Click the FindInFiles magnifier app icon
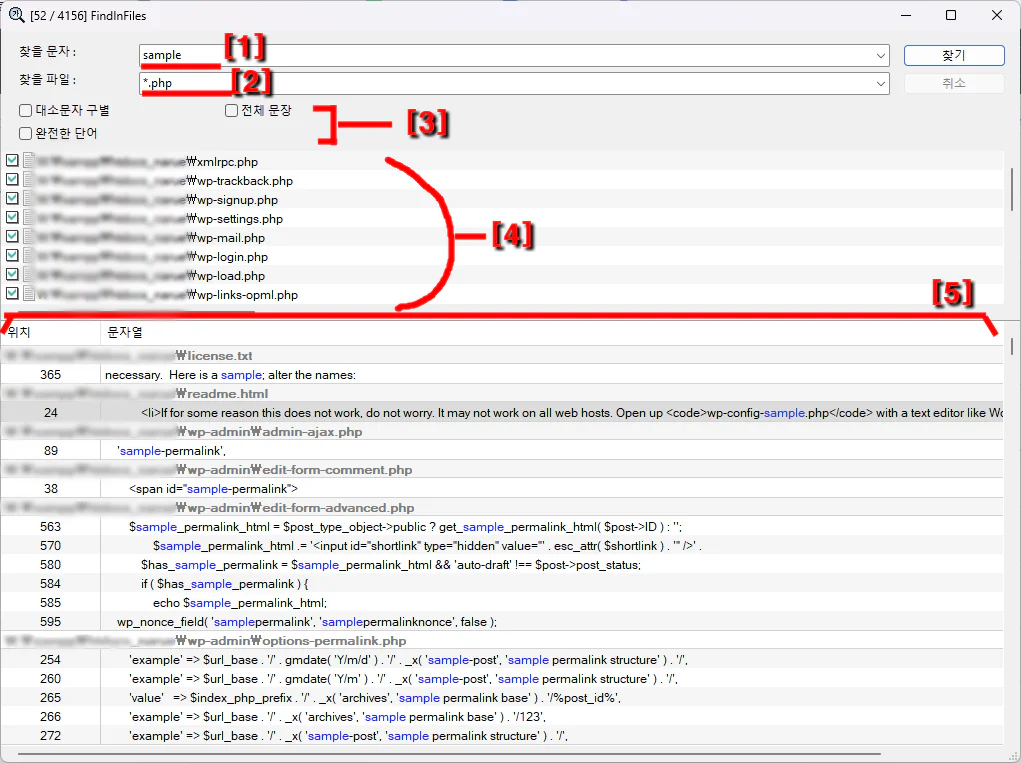 [x=16, y=15]
